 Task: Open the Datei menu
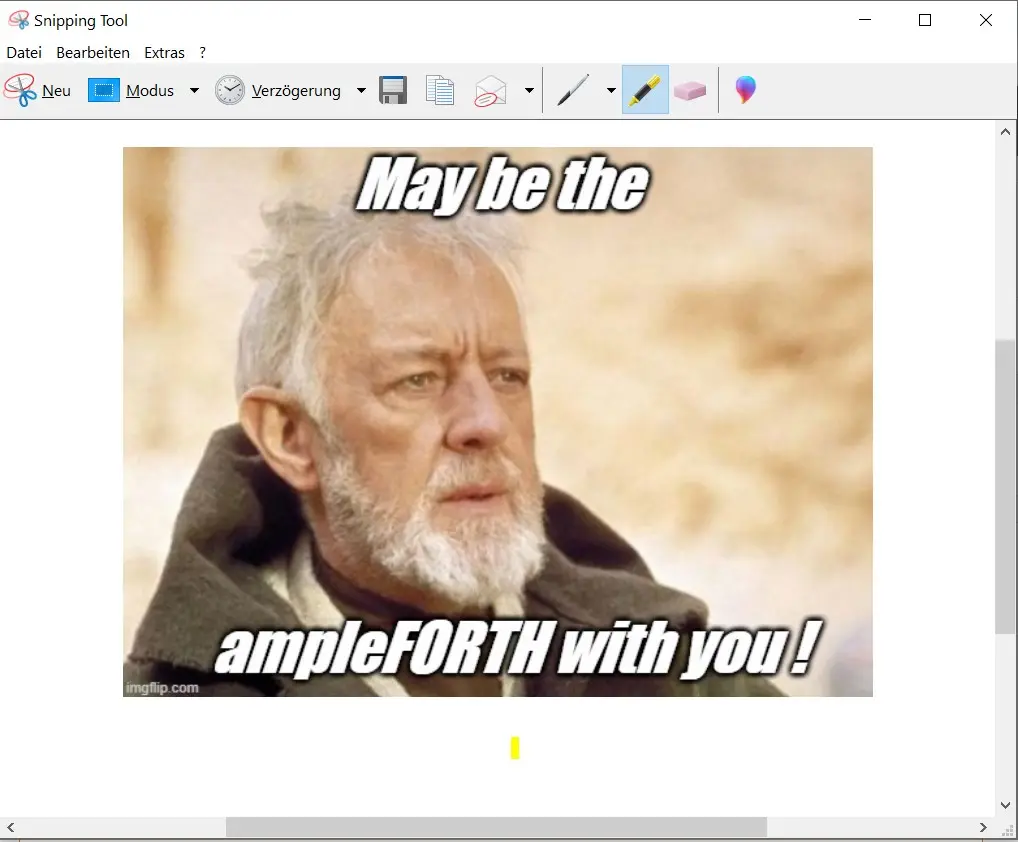(x=24, y=53)
